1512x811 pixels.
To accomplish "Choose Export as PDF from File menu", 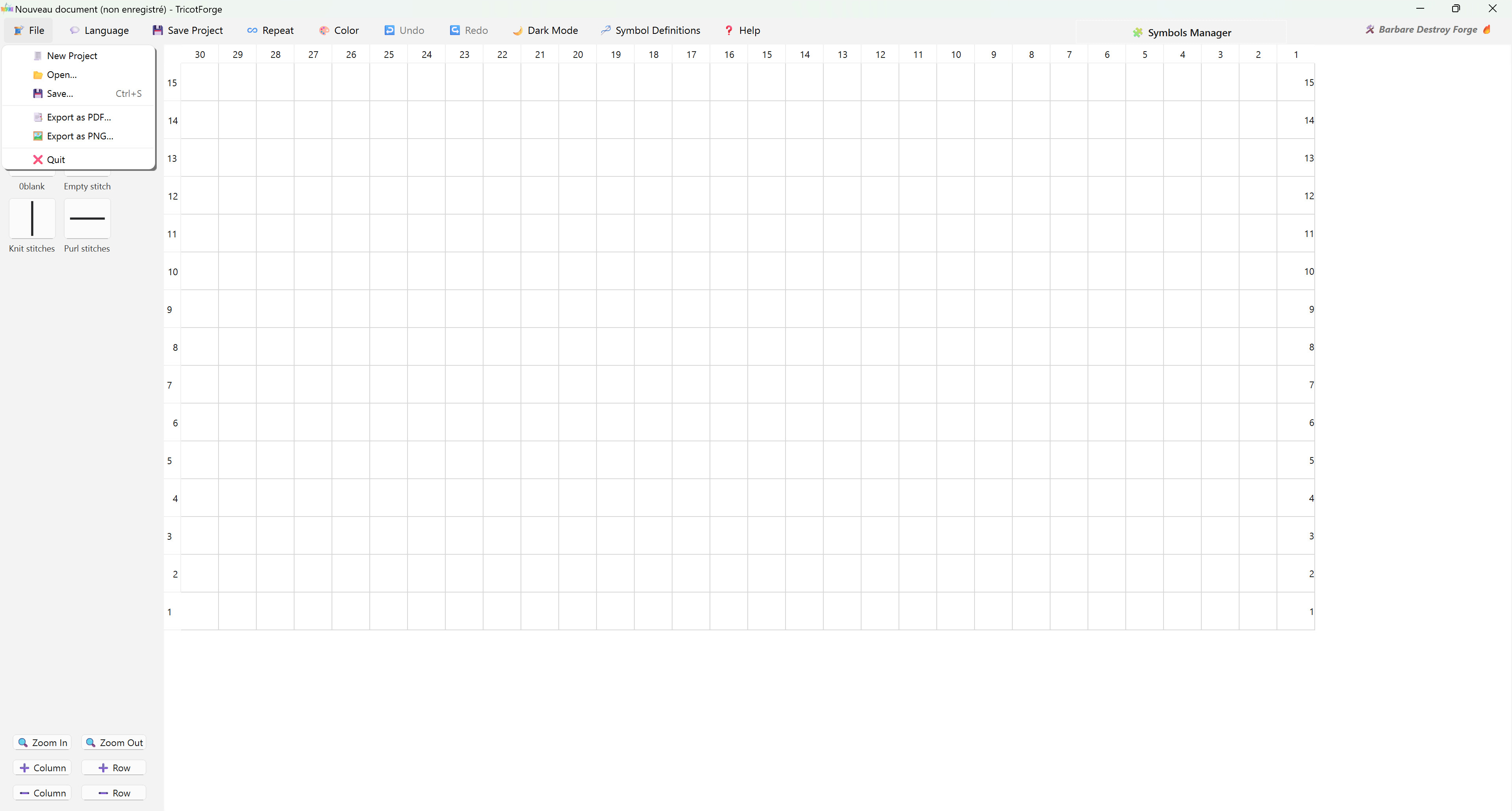I will point(79,117).
